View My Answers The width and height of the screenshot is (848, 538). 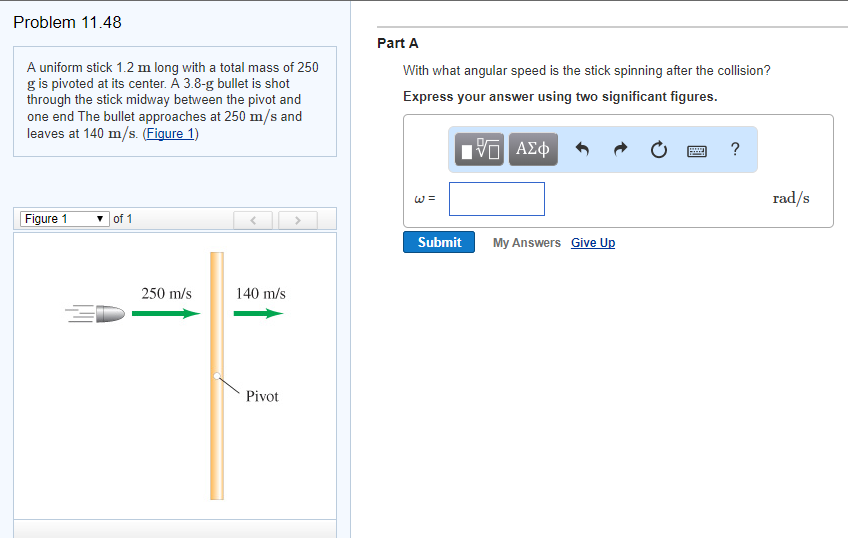coord(526,243)
